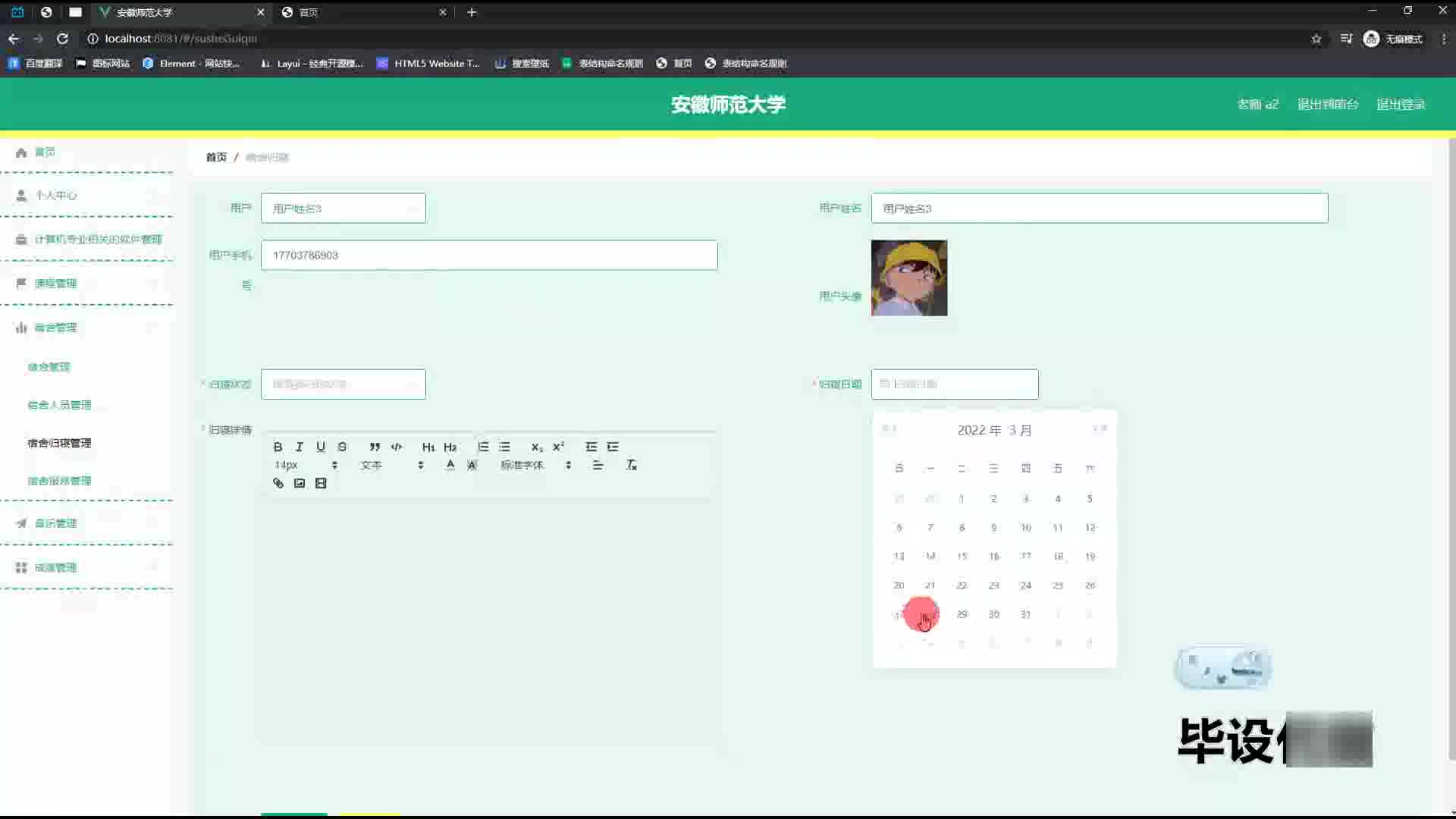Insert a blockquote with the quote icon

pyautogui.click(x=375, y=447)
